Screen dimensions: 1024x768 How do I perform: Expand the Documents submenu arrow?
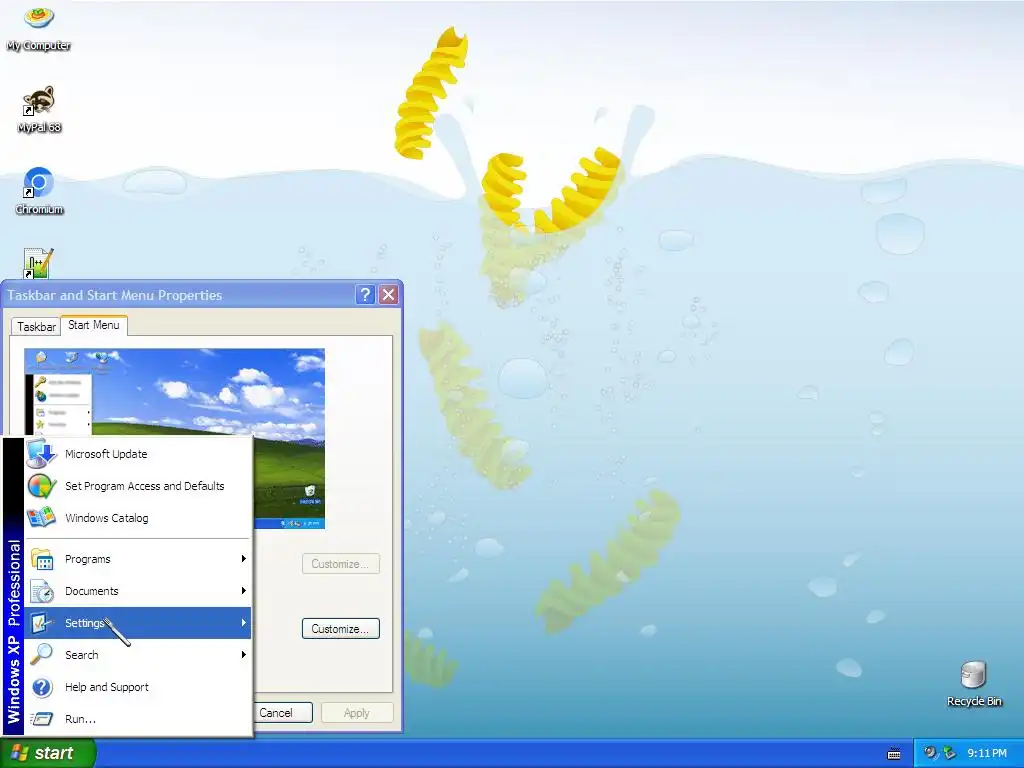243,591
